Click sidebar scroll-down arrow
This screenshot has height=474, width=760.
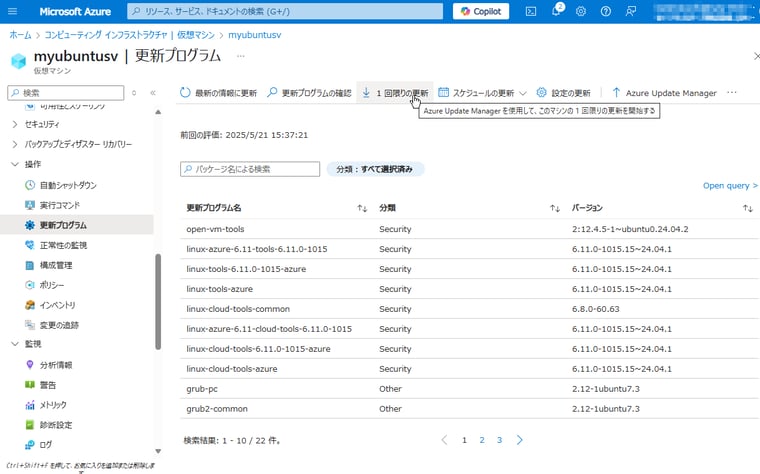coord(158,451)
